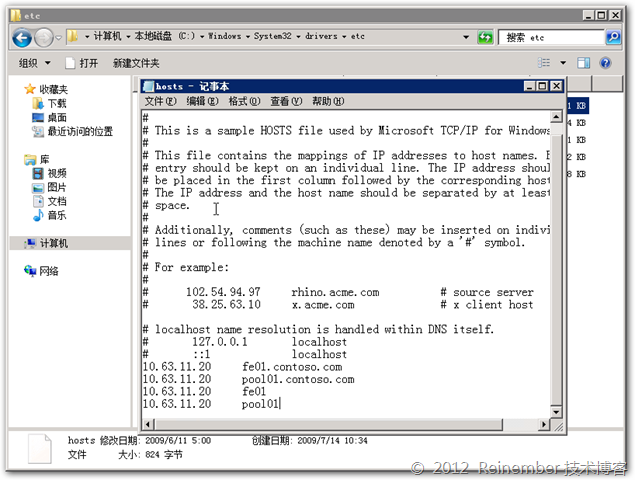Expand the arrow after the System32 breadcrumb
This screenshot has height=480, width=635.
point(298,37)
